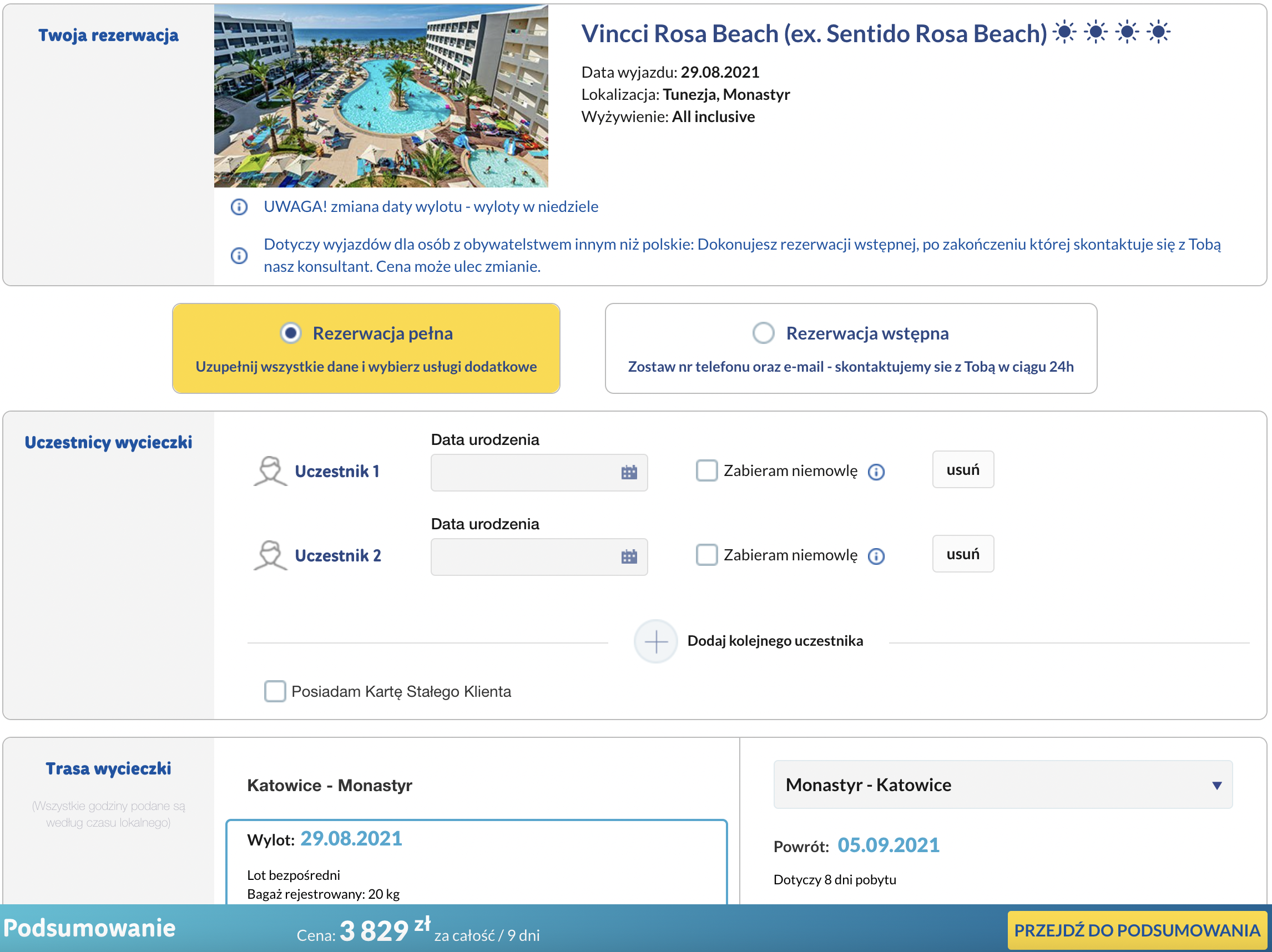Open calendar icon for Uczestnik 2 birth date
The width and height of the screenshot is (1272, 952).
(629, 556)
